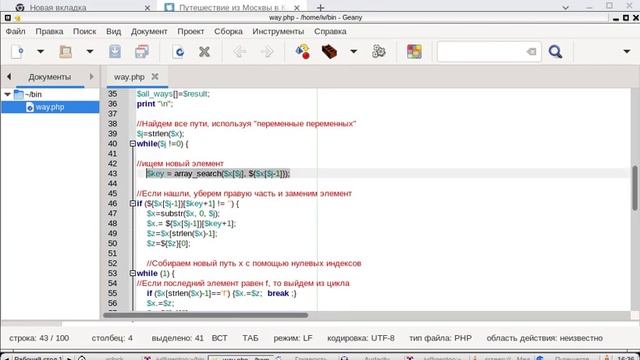This screenshot has width=640, height=360.
Task: Open toolbar overflow dropdown arrow
Action: [x=627, y=52]
